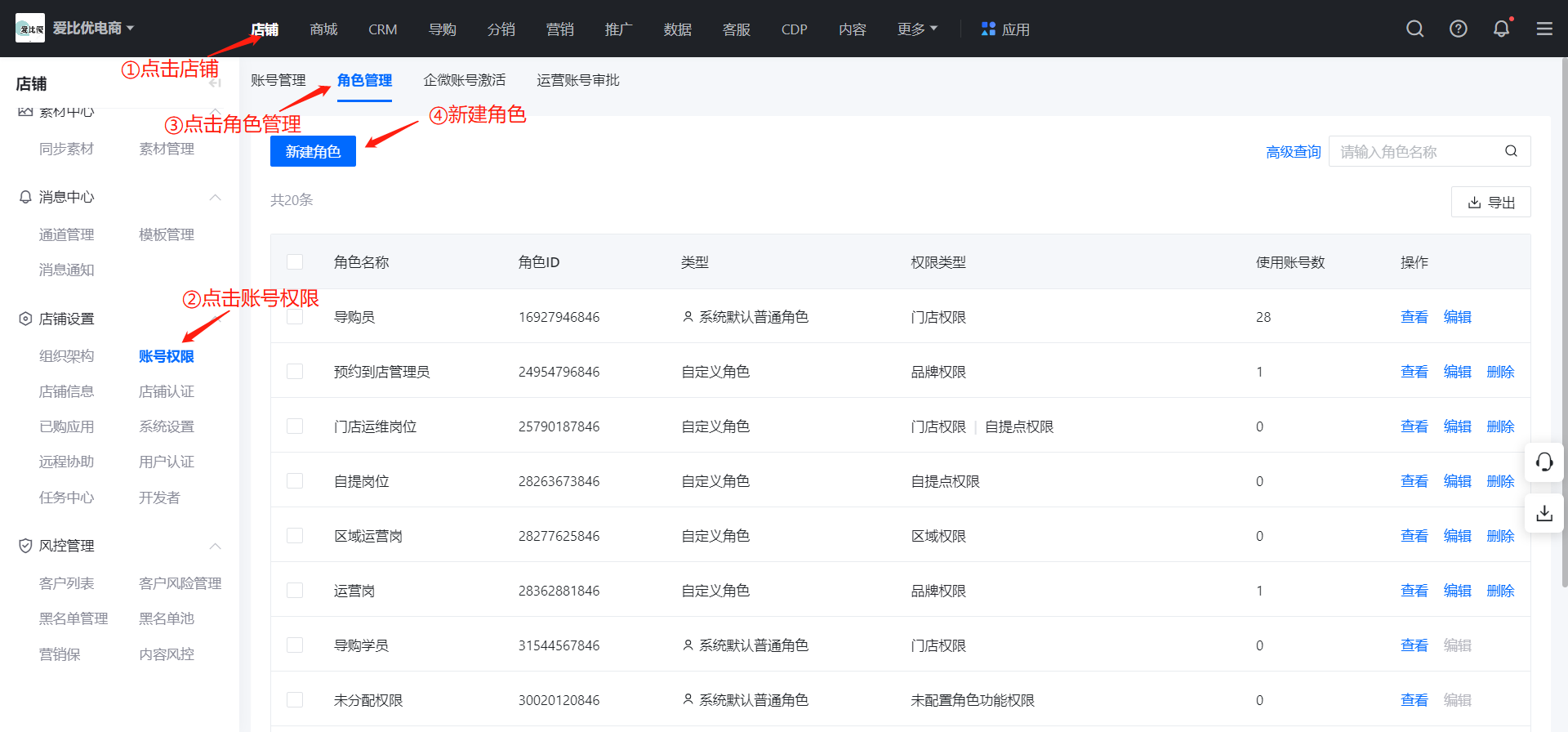Viewport: 1568px width, 732px height.
Task: Expand the 更多 menu dropdown
Action: pos(917,29)
